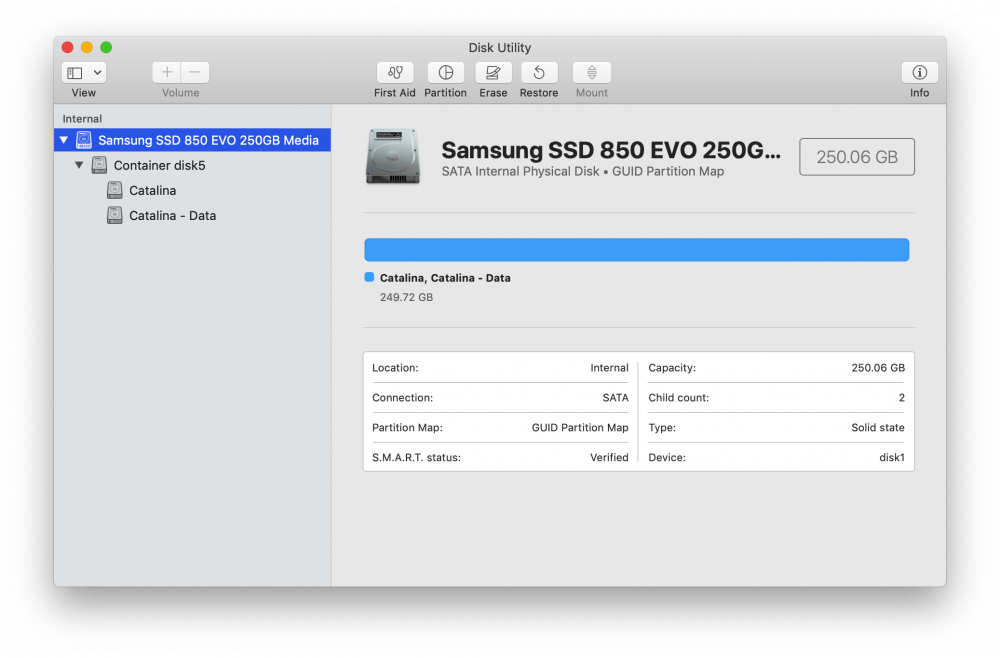1000x658 pixels.
Task: Select the Catalina volume
Action: 193,190
